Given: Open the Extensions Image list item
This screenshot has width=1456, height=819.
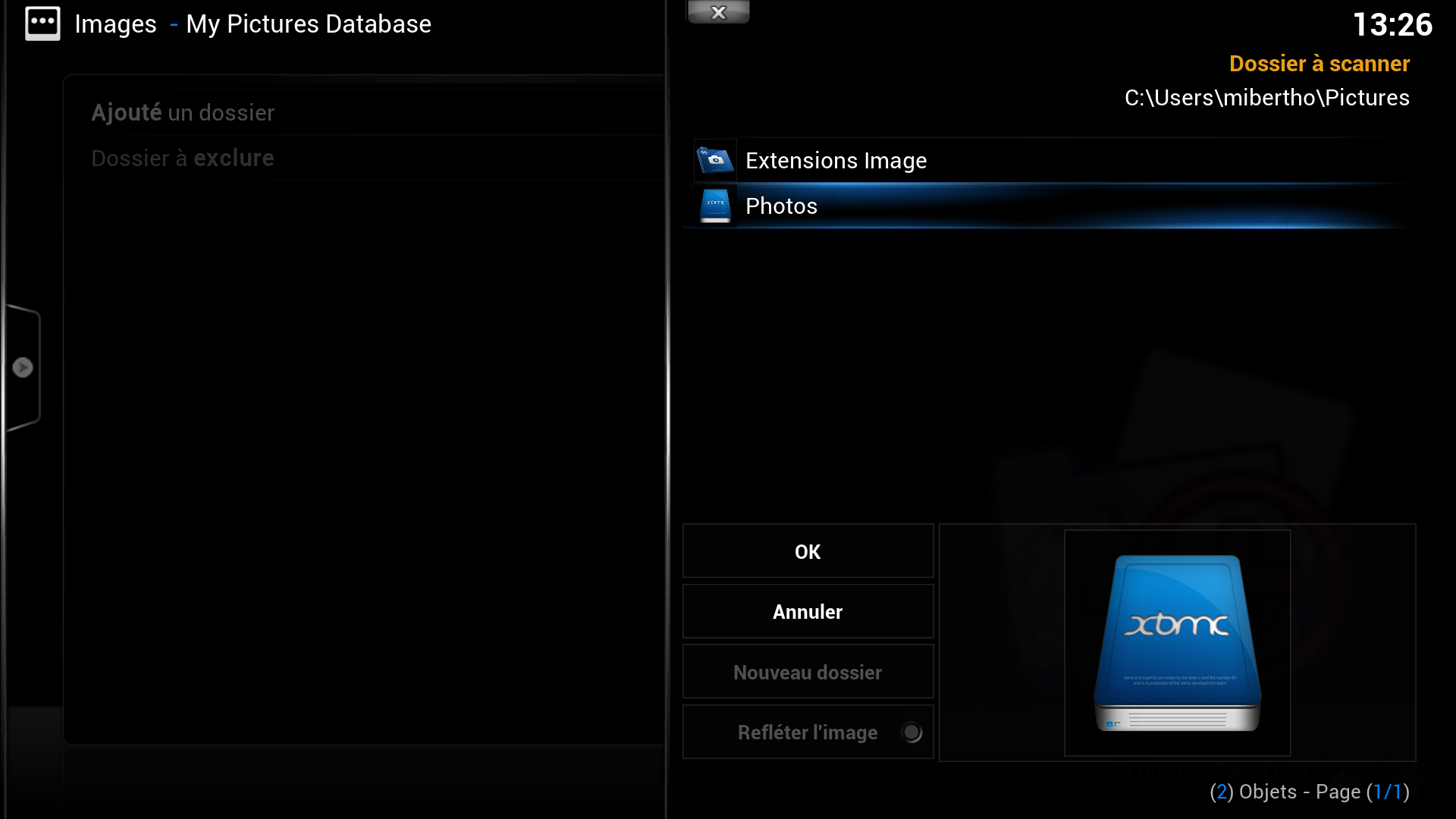Looking at the screenshot, I should (836, 161).
